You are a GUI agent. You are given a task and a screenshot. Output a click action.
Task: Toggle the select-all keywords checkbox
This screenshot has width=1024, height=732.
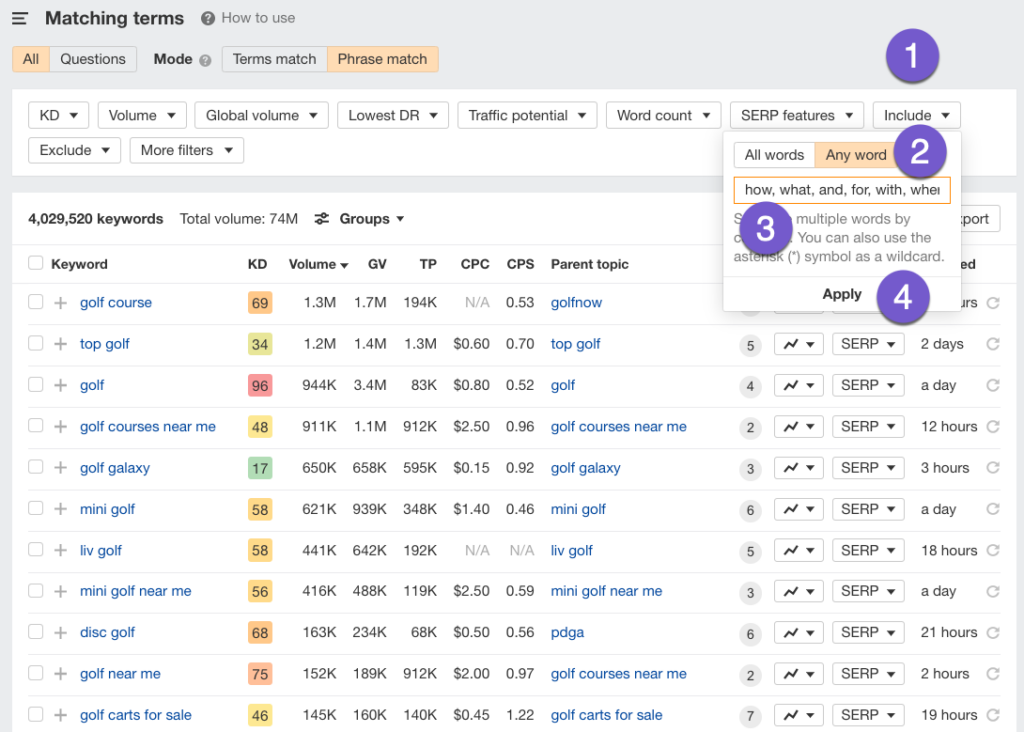click(35, 263)
